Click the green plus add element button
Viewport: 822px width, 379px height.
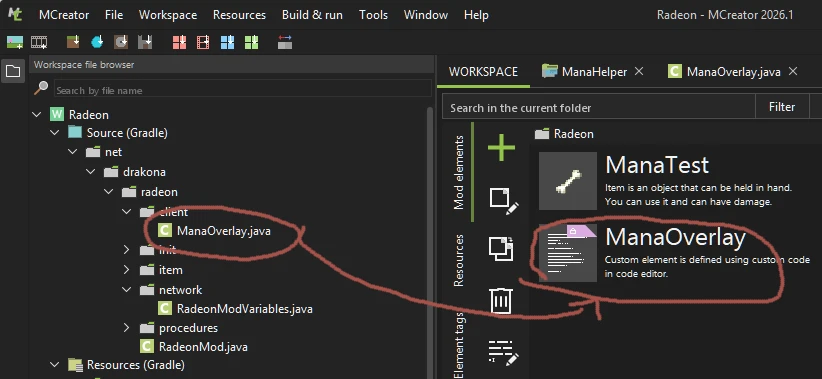pyautogui.click(x=502, y=147)
